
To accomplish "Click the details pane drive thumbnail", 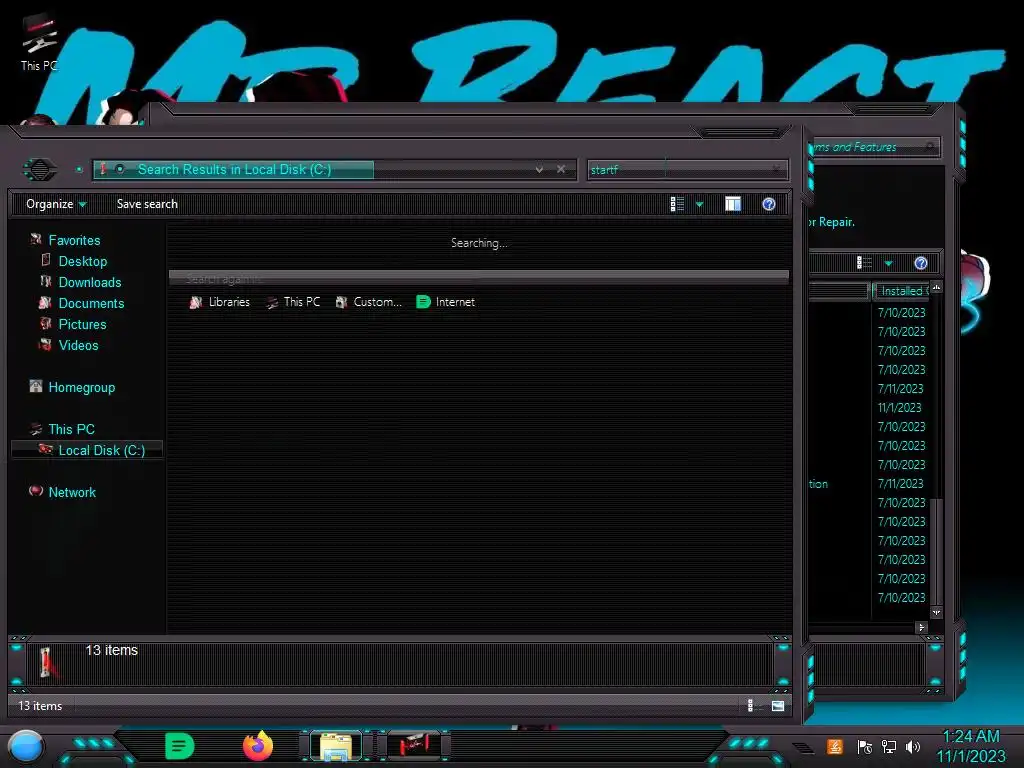I will pyautogui.click(x=46, y=662).
